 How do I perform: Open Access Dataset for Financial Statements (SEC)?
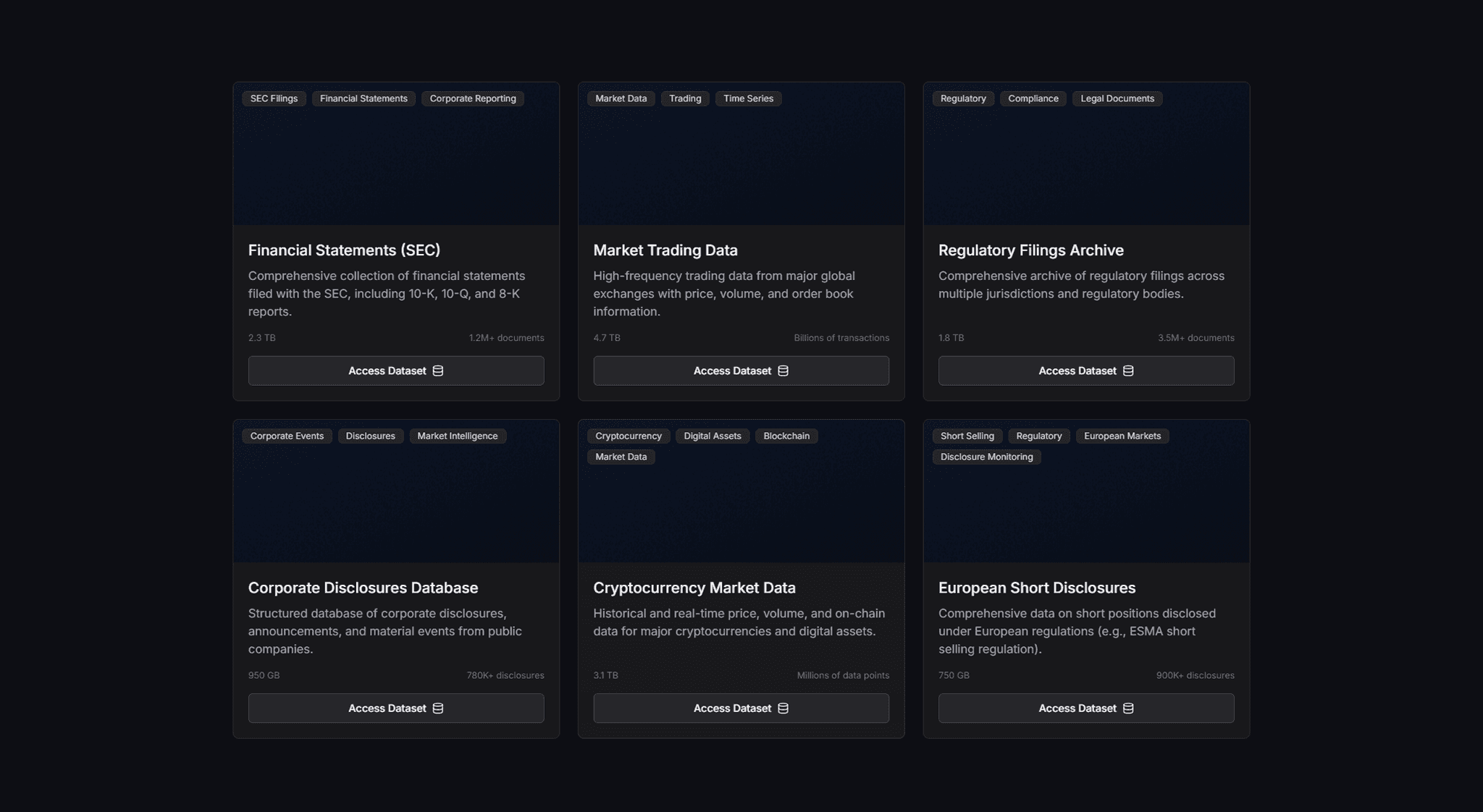pyautogui.click(x=396, y=371)
